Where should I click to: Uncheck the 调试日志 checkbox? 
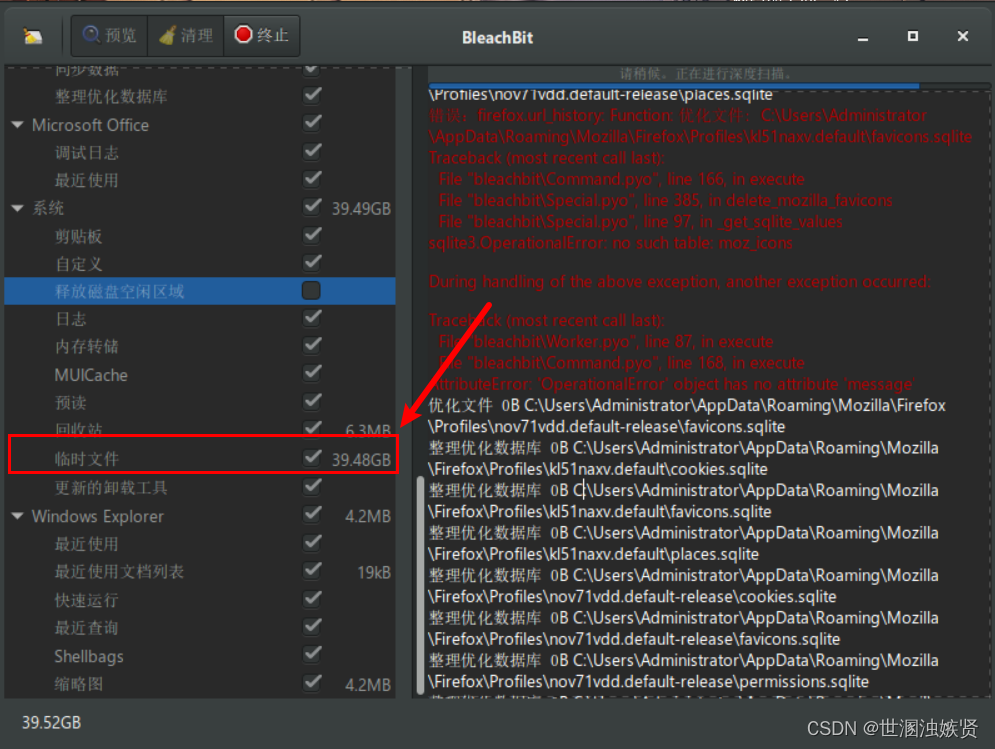point(312,151)
